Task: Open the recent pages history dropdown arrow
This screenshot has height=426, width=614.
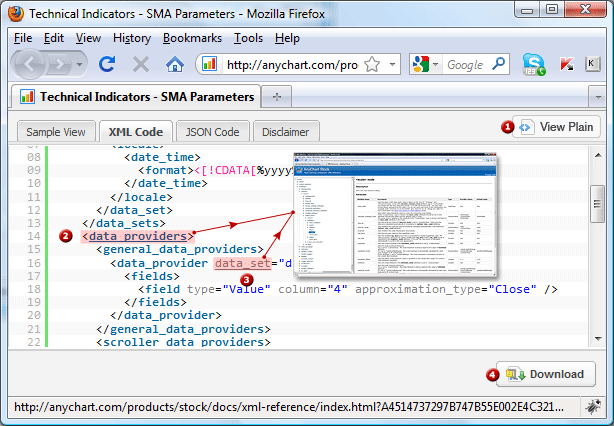Action: tap(79, 64)
